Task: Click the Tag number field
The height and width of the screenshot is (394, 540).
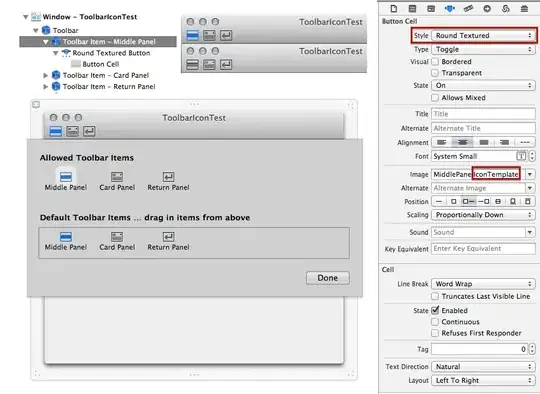Action: (480, 349)
